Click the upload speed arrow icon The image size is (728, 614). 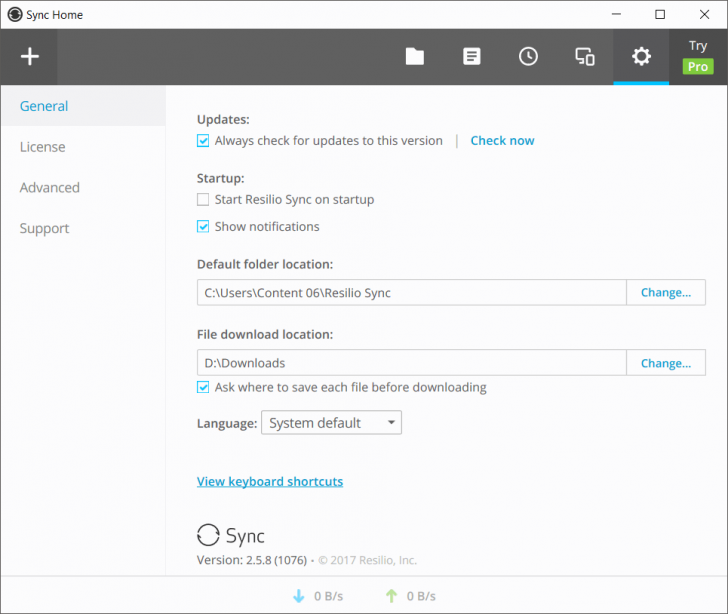point(391,596)
